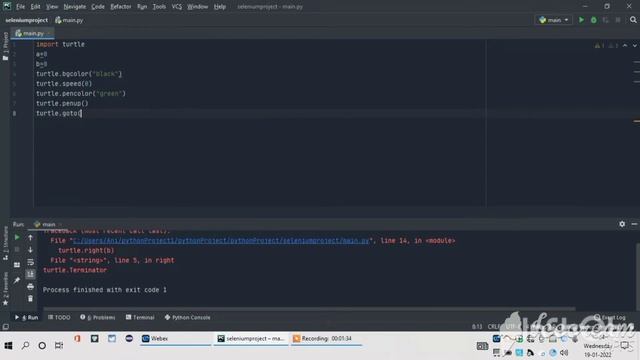Go to next highlighted error arrow in editor
This screenshot has width=640, height=360.
635,45
